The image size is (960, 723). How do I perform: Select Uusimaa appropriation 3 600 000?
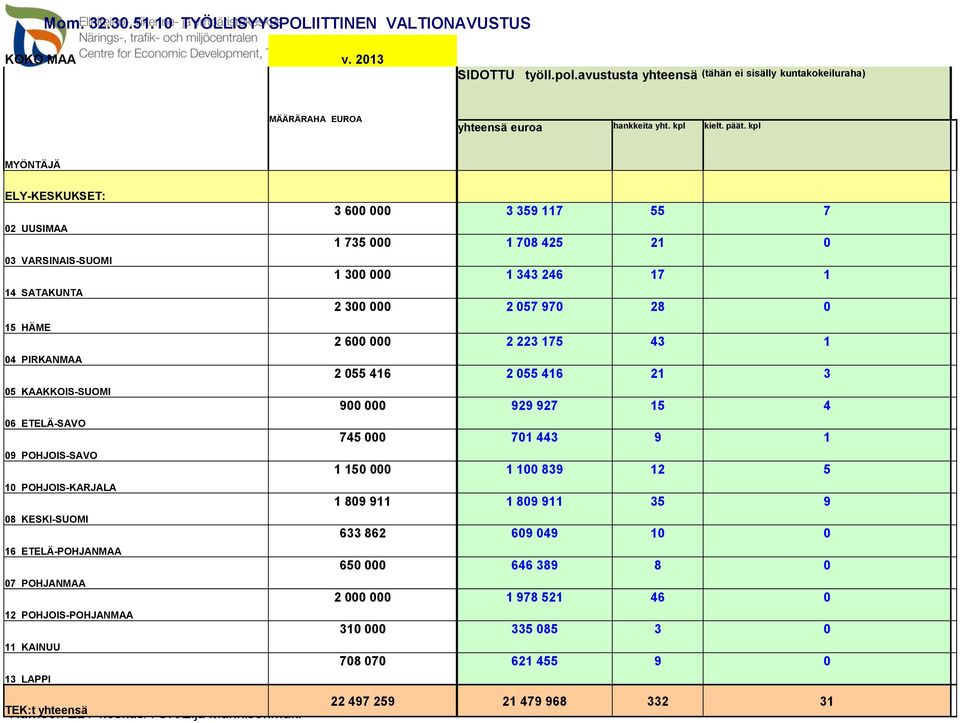[362, 211]
